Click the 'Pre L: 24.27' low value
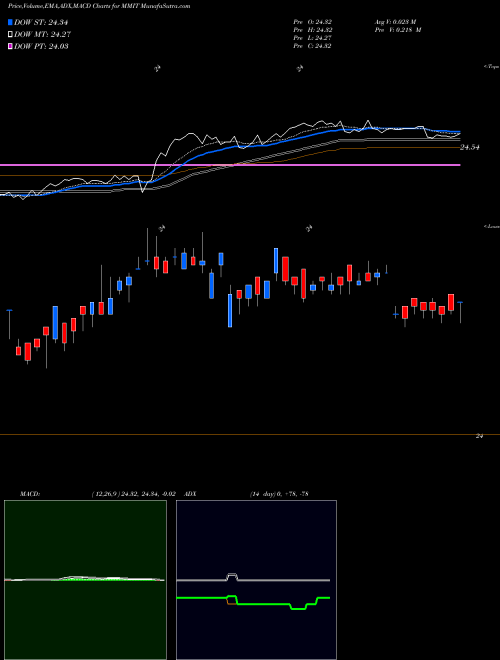This screenshot has height=660, width=500. (x=312, y=38)
